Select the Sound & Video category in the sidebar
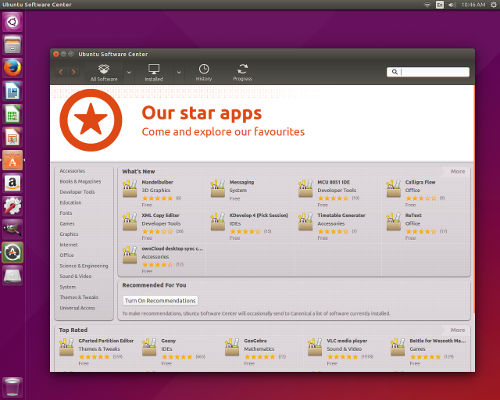Viewport: 500px width, 400px height. click(x=75, y=276)
